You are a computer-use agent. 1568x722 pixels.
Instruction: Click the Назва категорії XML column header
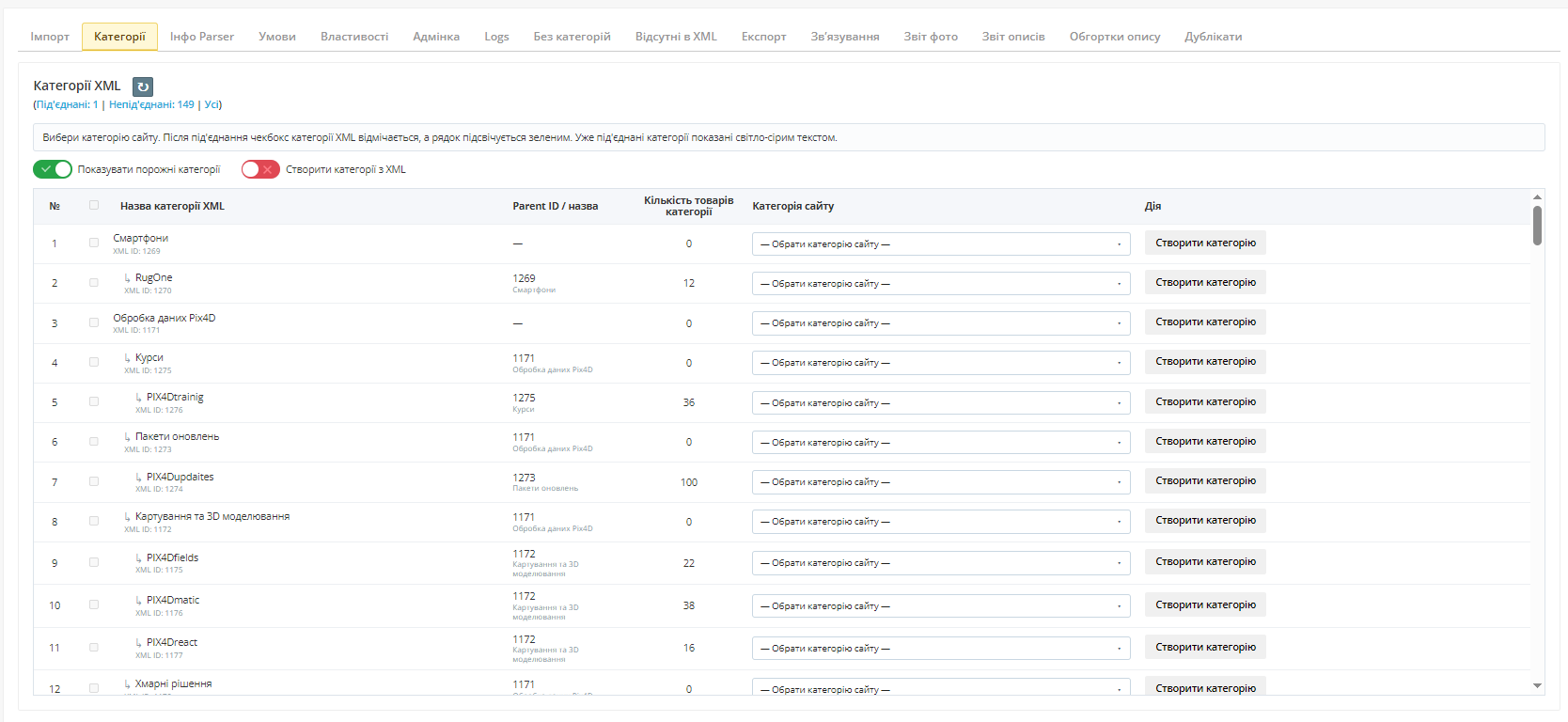click(172, 206)
